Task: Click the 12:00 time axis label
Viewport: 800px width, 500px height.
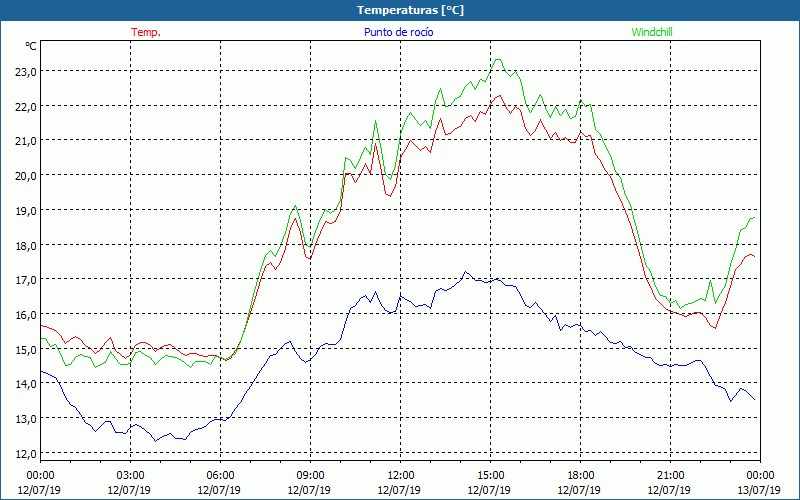Action: tap(401, 475)
